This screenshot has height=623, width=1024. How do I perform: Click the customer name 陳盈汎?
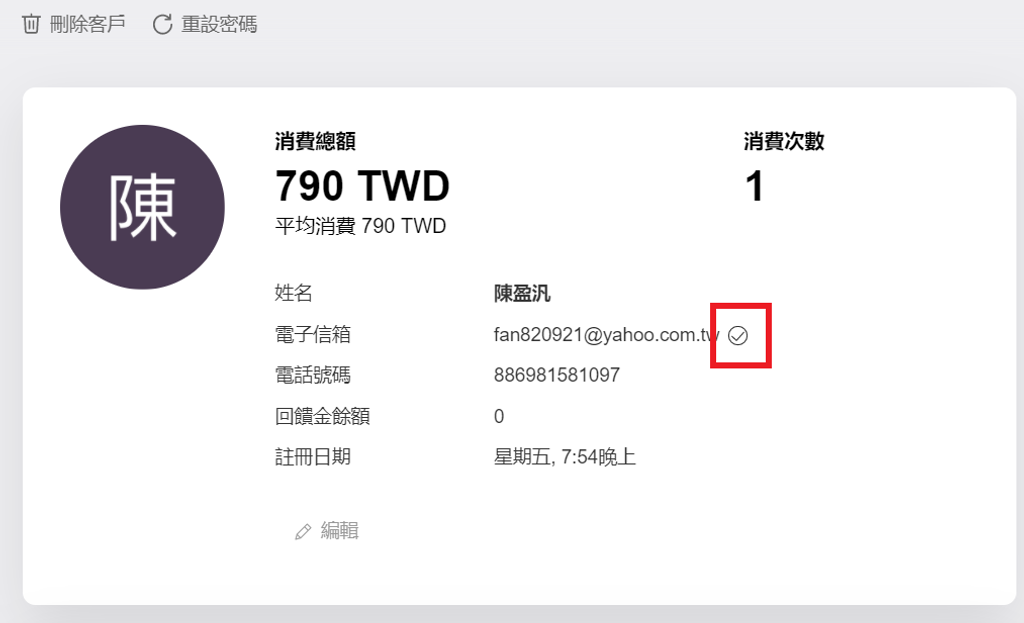pyautogui.click(x=522, y=293)
